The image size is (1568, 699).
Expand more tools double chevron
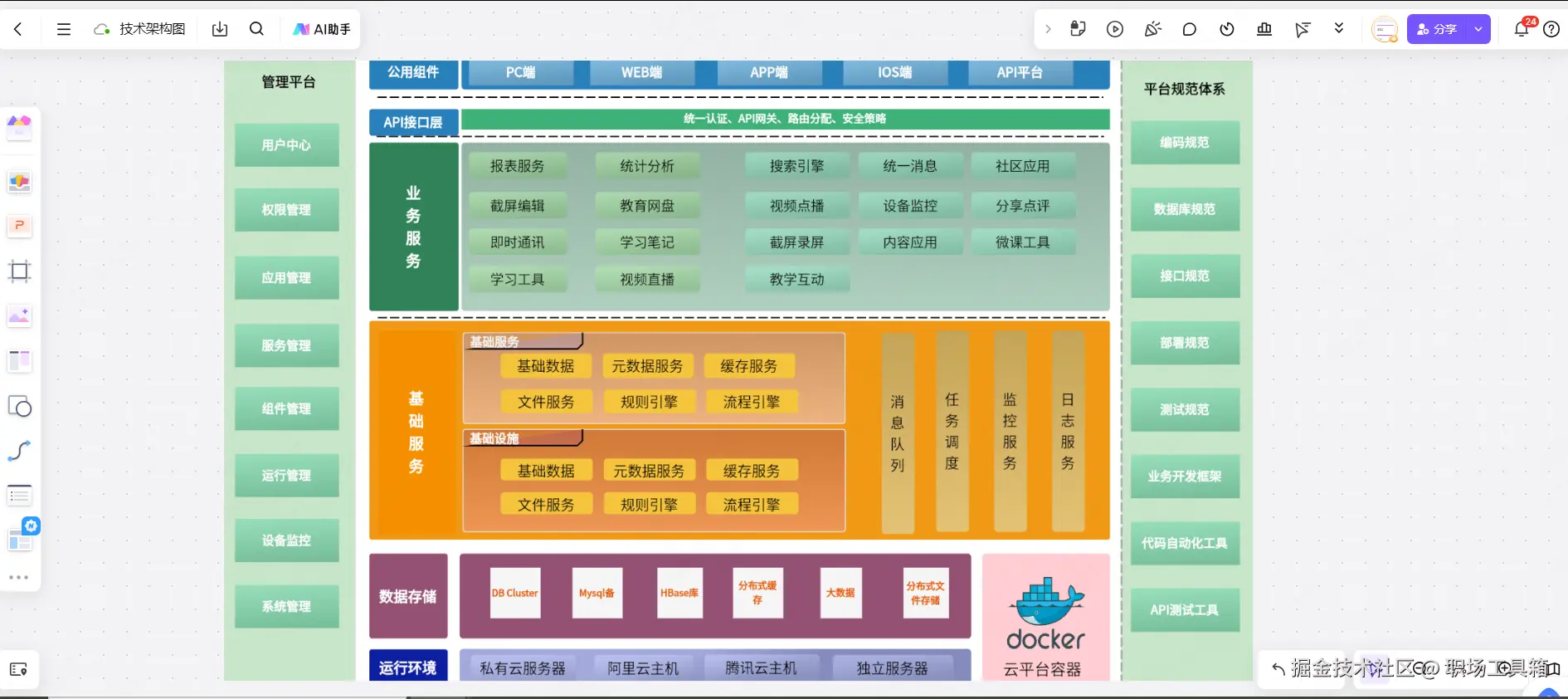point(1338,28)
